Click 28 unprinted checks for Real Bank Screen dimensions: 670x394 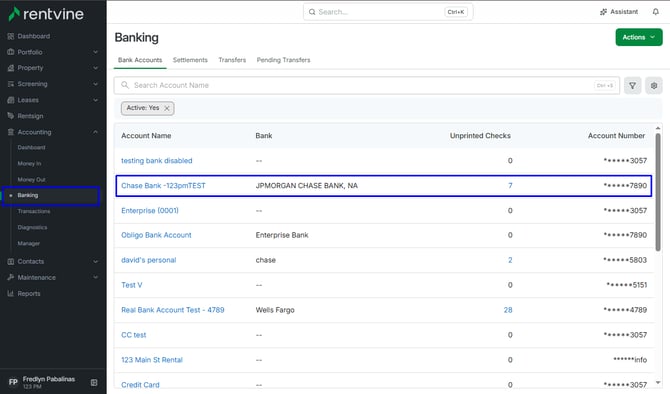tap(508, 310)
